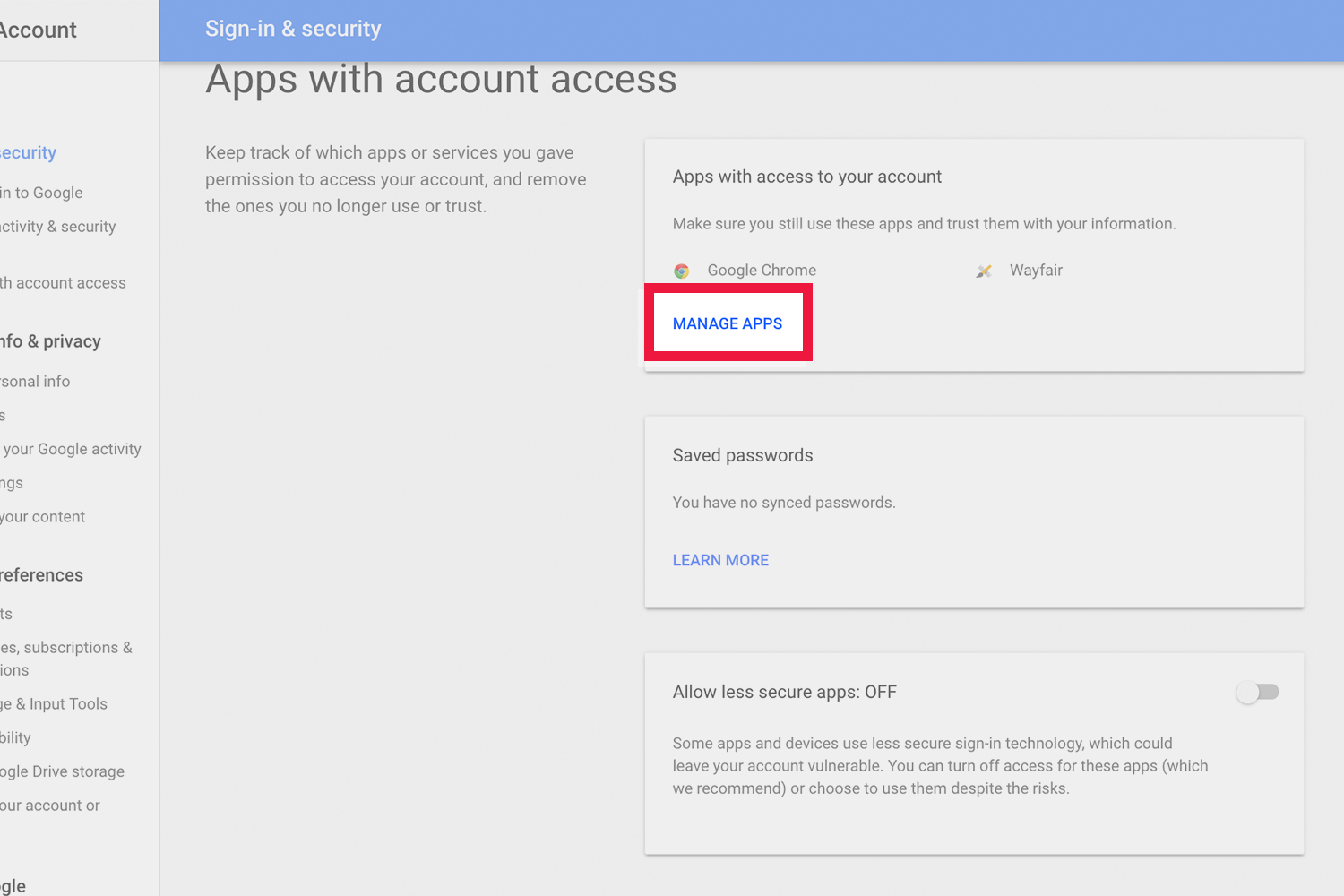
Task: Open Purchases, subscriptions & reservations
Action: coord(65,659)
